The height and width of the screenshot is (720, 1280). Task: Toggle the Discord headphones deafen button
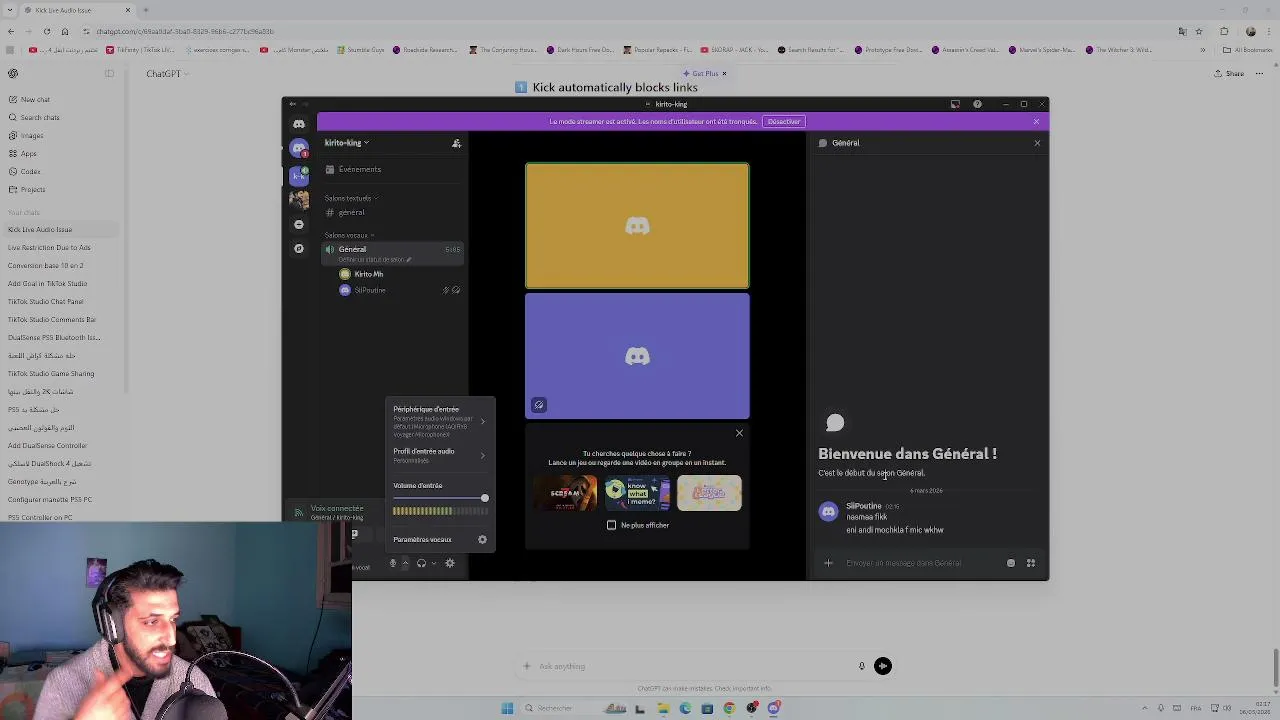coord(421,564)
